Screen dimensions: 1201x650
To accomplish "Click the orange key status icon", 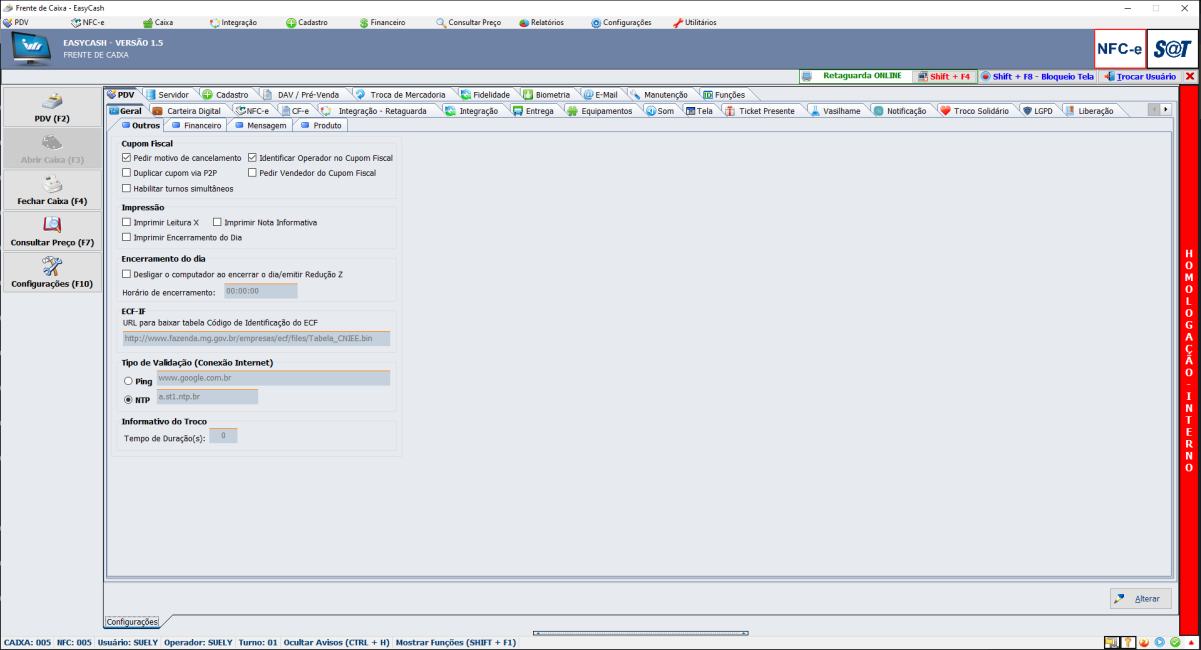I will click(x=1127, y=642).
